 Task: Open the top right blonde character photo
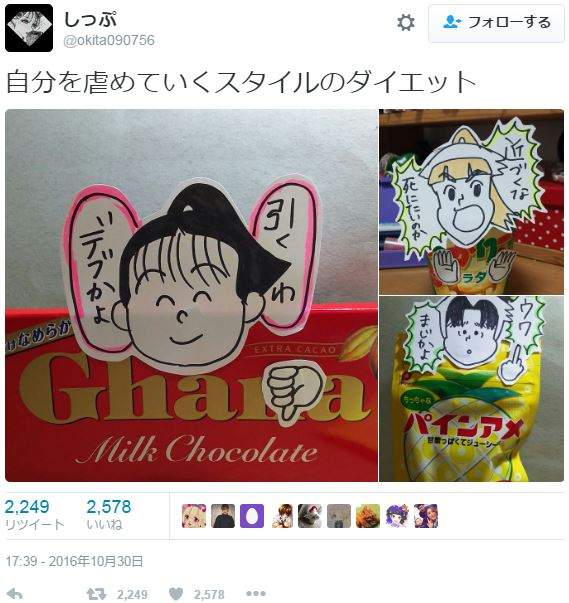[471, 202]
